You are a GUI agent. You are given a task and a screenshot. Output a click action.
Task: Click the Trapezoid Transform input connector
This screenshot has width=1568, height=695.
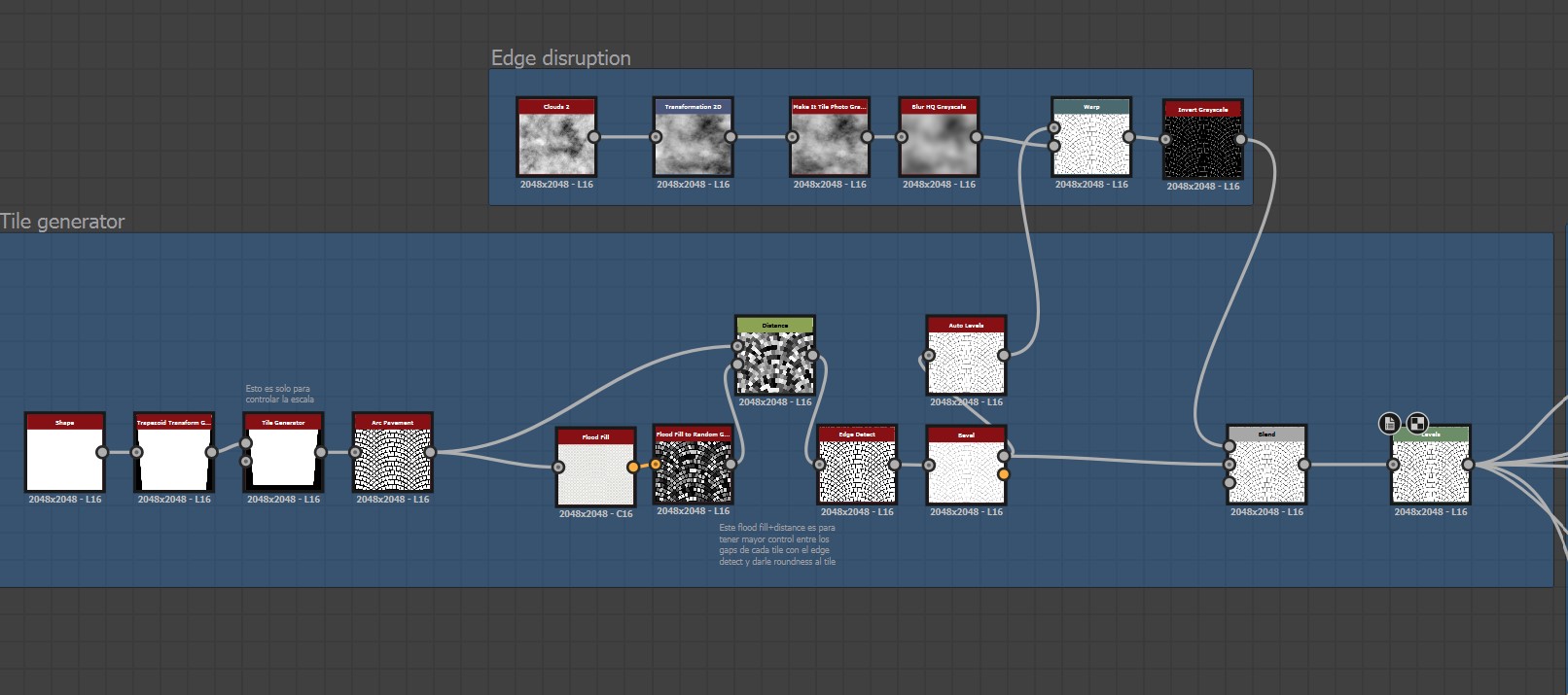(136, 452)
